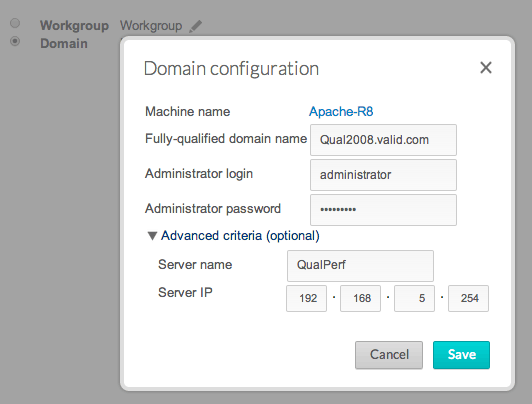Close the Domain configuration dialog with X
Image resolution: width=532 pixels, height=404 pixels.
pyautogui.click(x=486, y=68)
